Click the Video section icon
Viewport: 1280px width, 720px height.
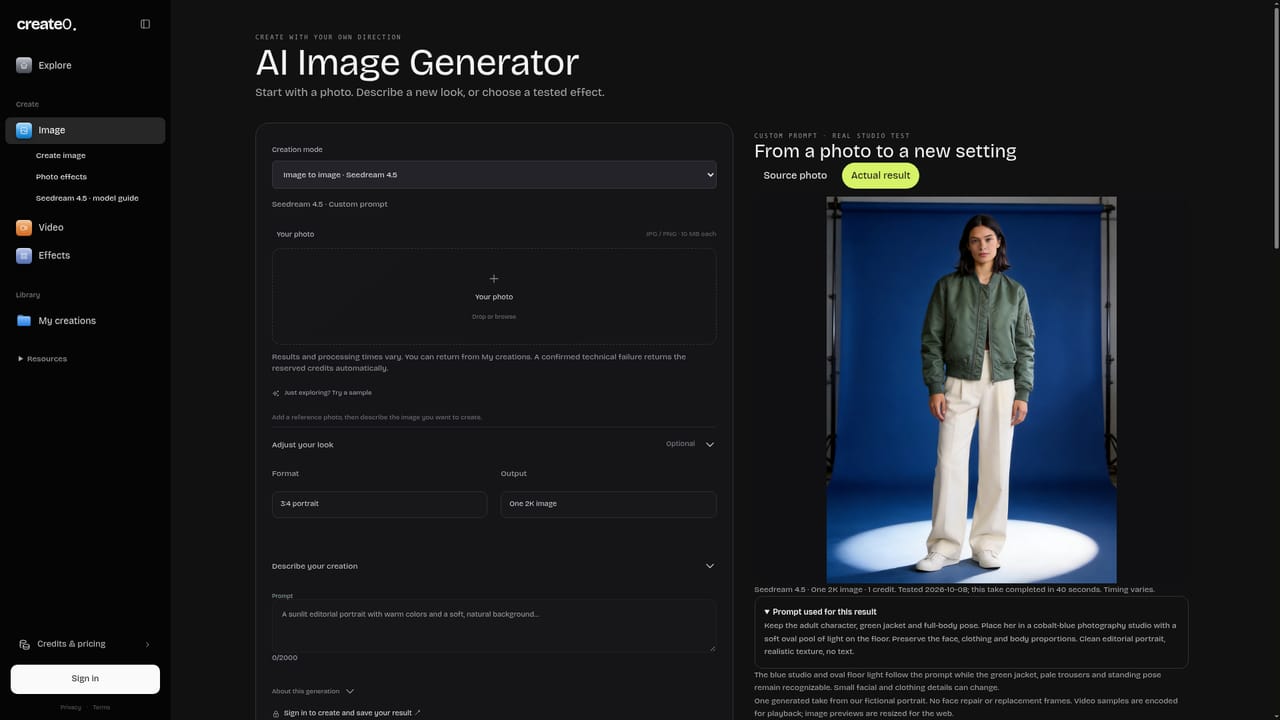(24, 227)
